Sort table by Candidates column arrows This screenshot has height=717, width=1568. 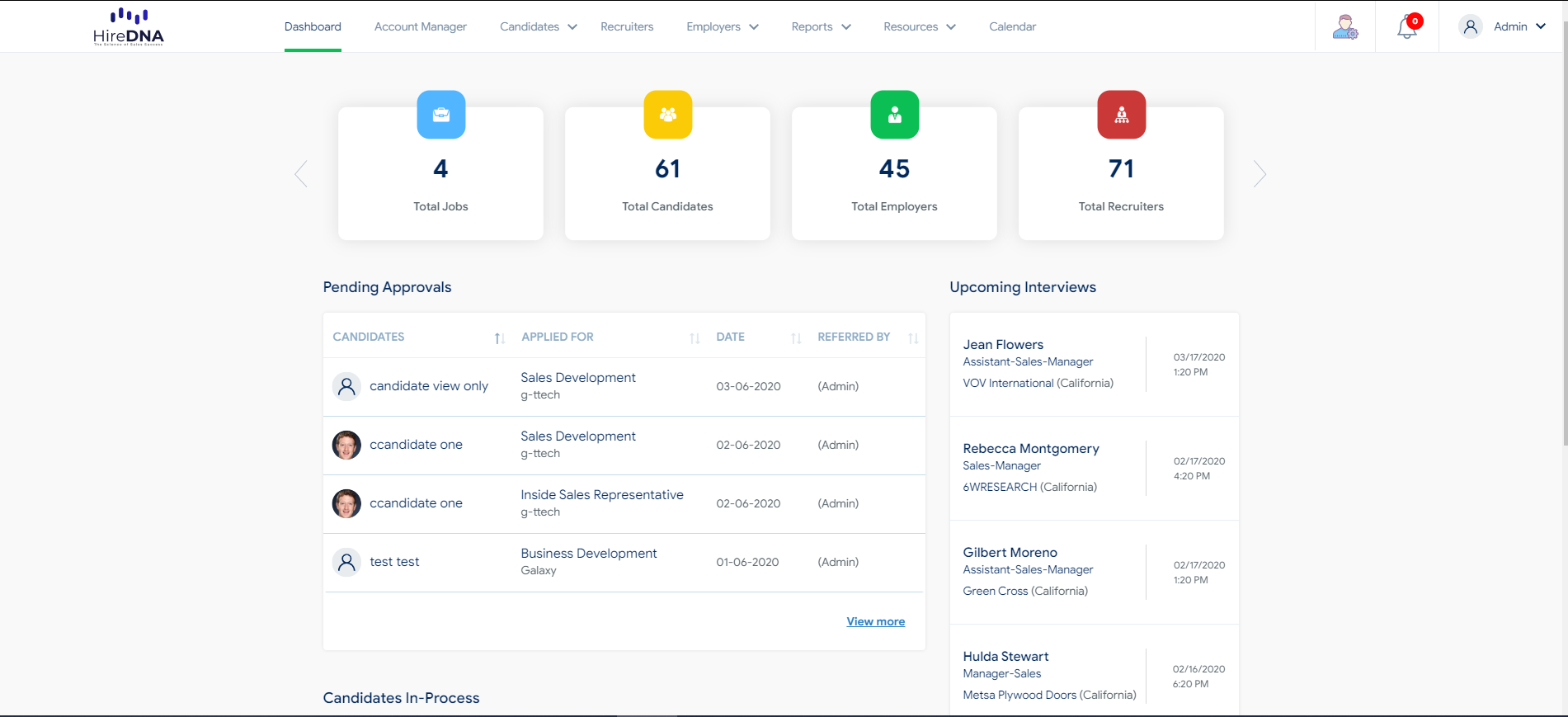499,338
